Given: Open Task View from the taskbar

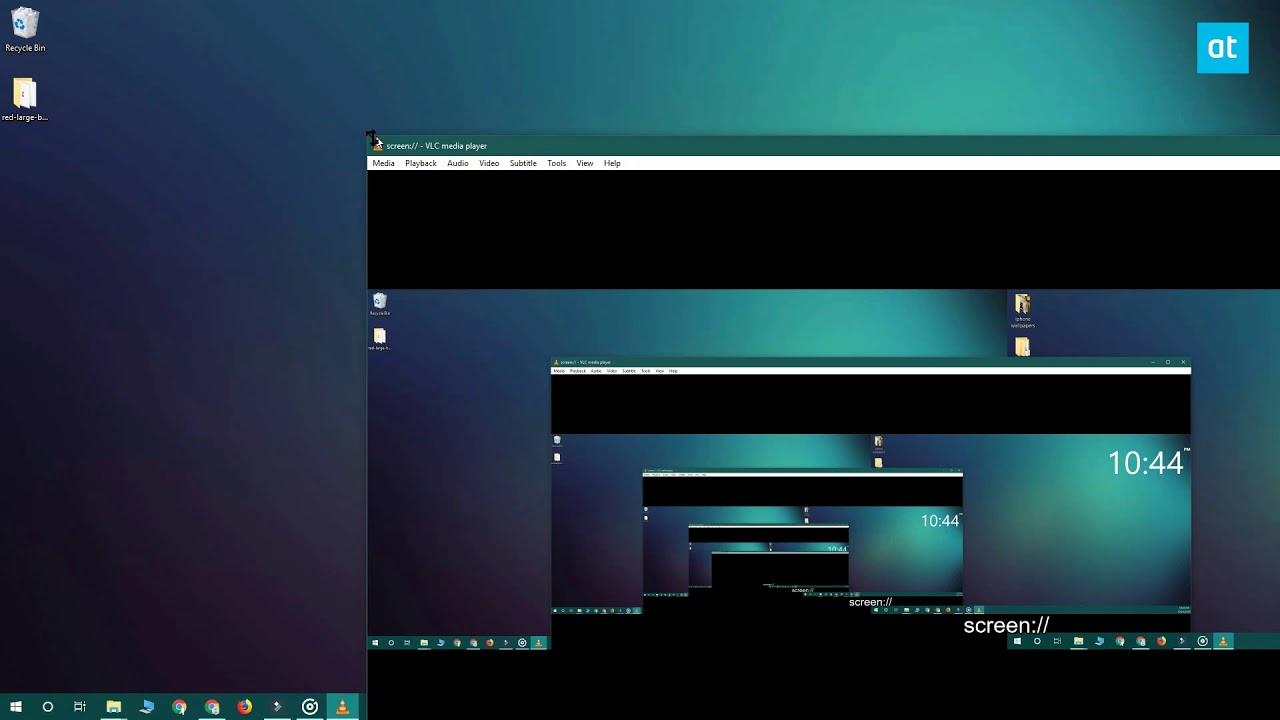Looking at the screenshot, I should [80, 707].
